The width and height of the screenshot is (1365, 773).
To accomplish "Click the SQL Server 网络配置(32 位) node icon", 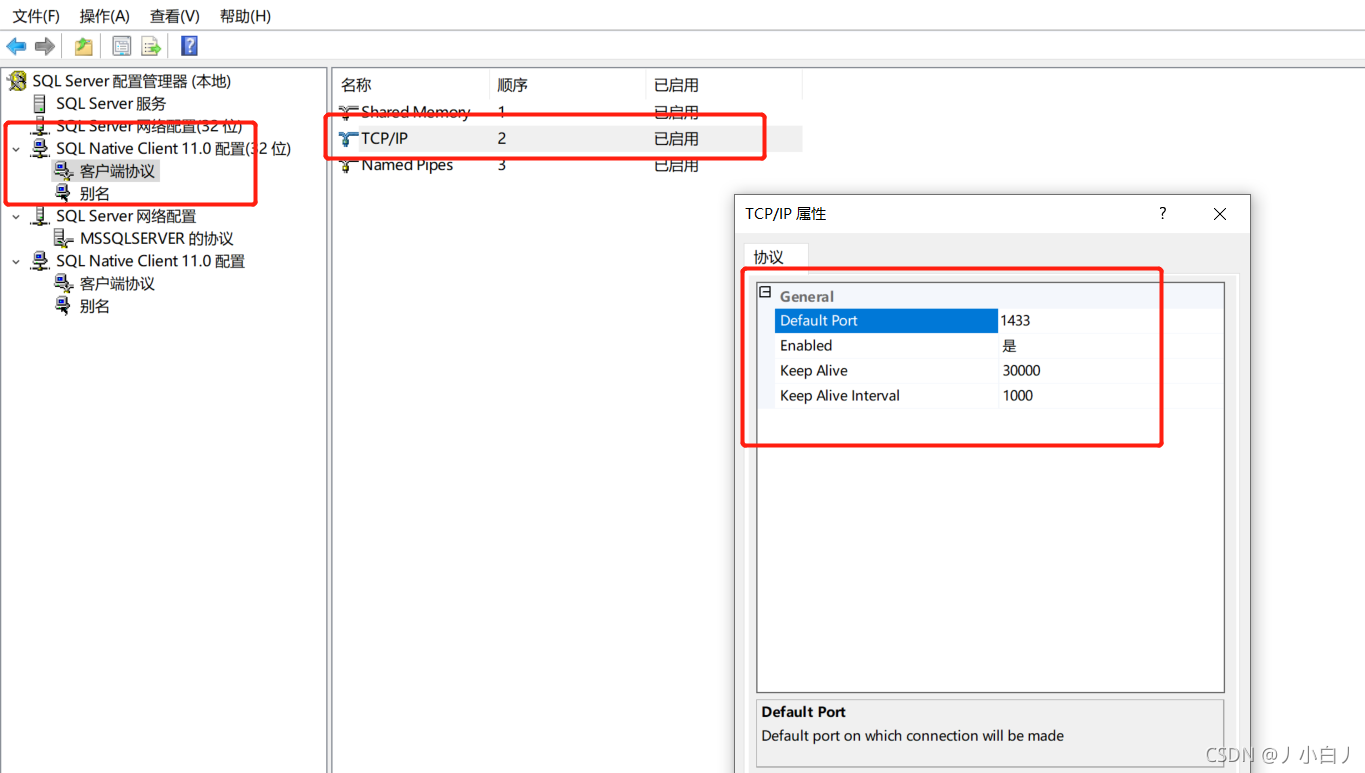I will pyautogui.click(x=40, y=126).
